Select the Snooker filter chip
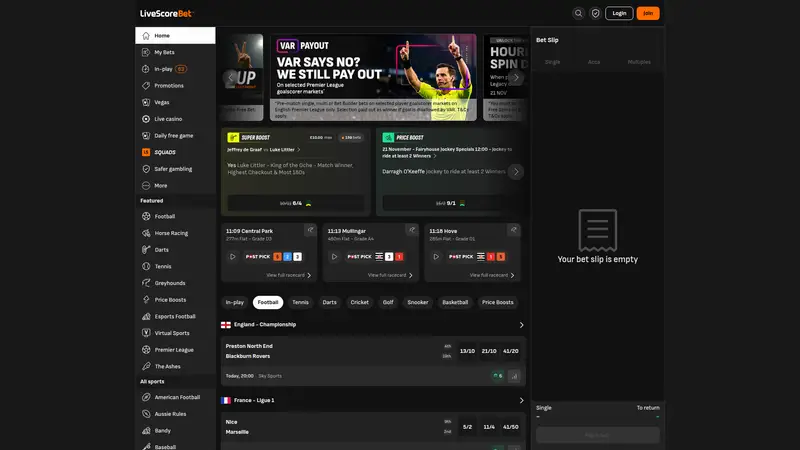Screen dimensions: 800x450 tap(418, 303)
